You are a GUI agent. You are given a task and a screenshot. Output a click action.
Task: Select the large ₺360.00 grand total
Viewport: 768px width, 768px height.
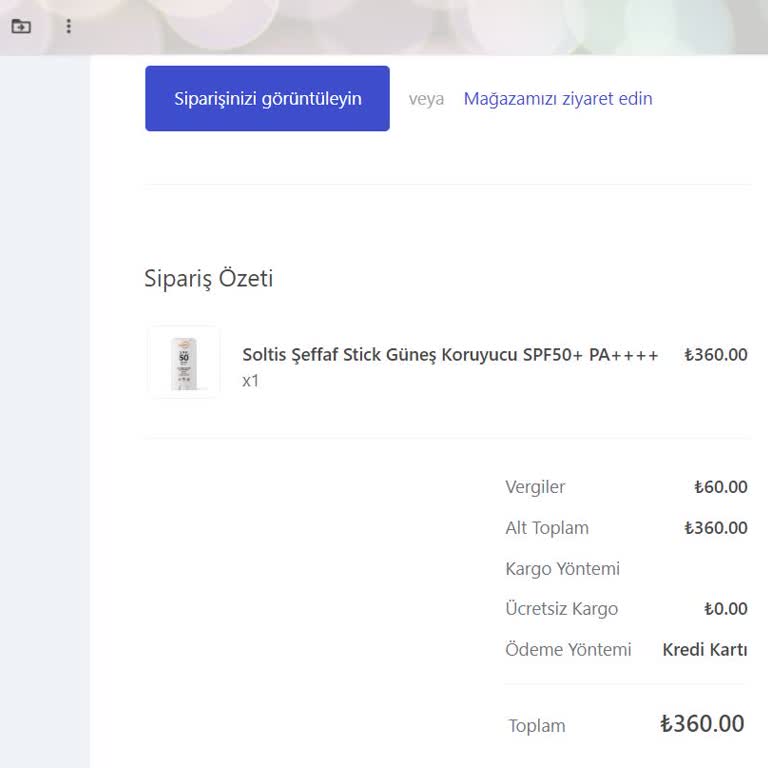point(702,724)
